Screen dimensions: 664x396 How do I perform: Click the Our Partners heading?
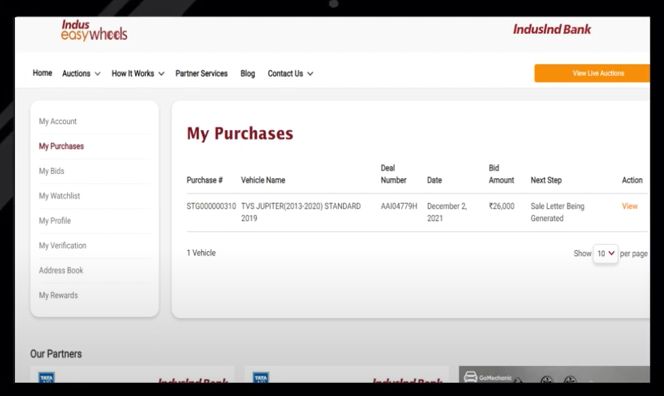pos(56,354)
